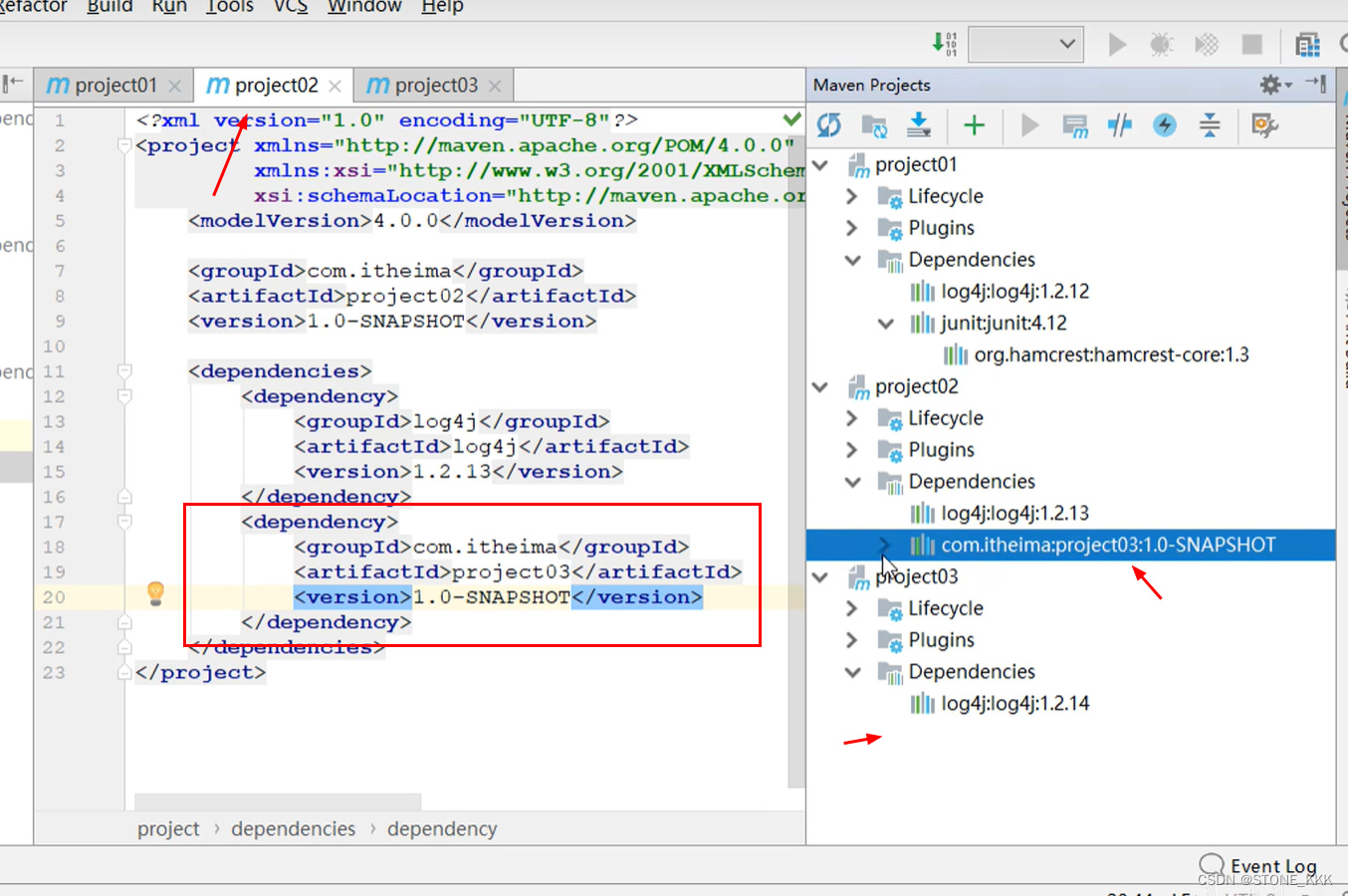Open the VCS menu
The height and width of the screenshot is (896, 1348).
click(291, 7)
